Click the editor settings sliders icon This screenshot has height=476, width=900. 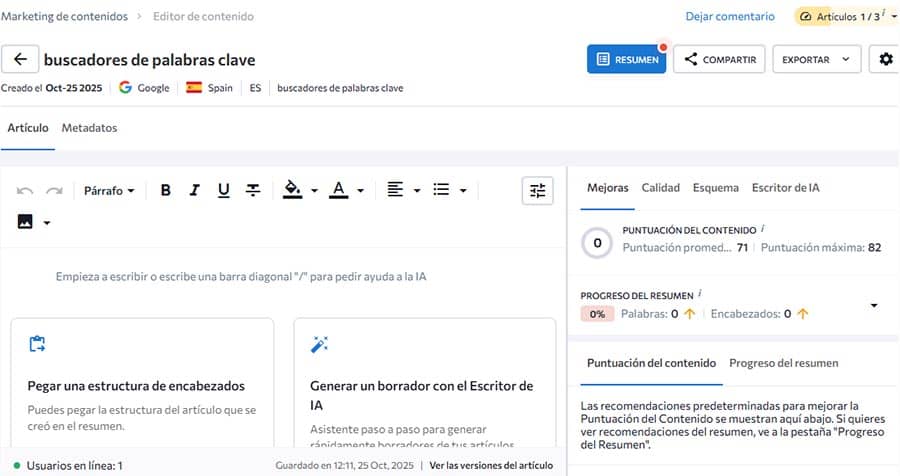coord(538,190)
